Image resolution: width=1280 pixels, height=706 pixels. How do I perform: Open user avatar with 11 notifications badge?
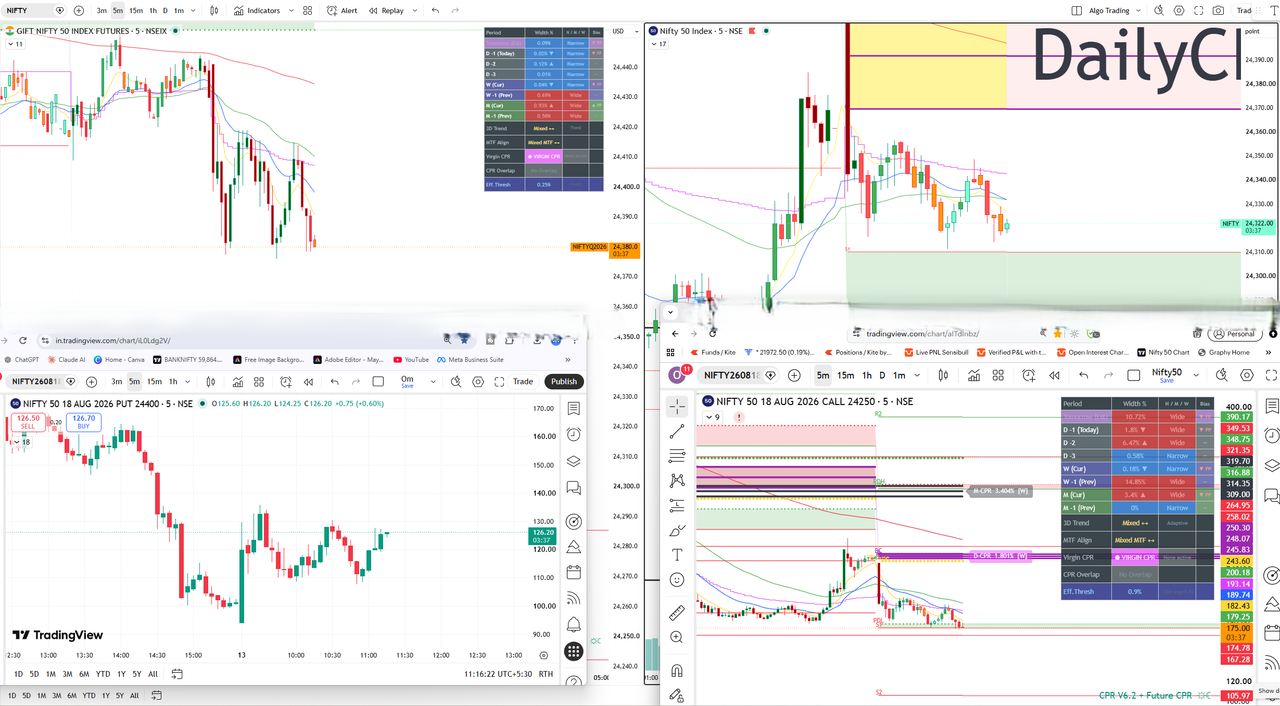click(x=677, y=374)
